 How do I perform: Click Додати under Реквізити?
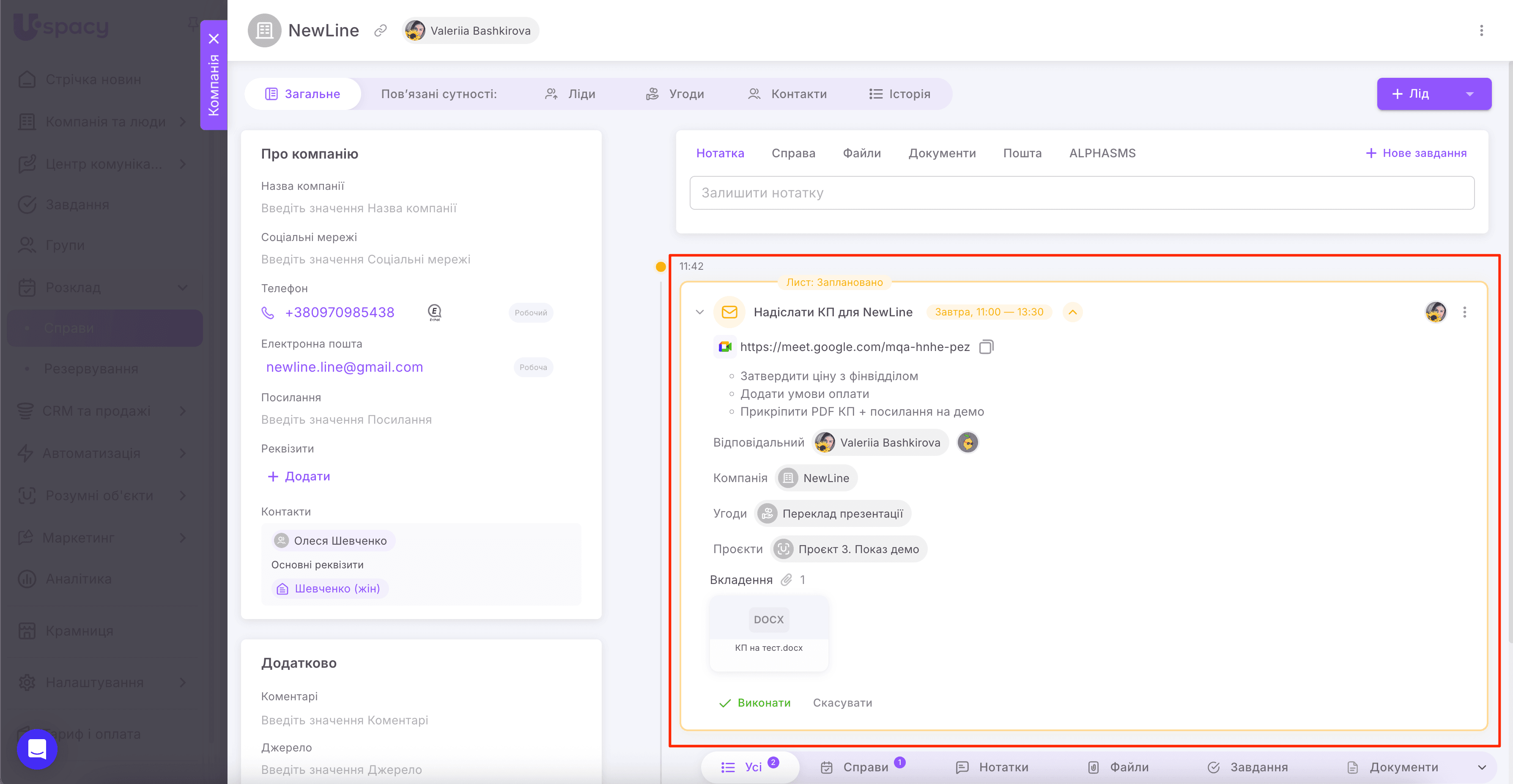(x=299, y=476)
